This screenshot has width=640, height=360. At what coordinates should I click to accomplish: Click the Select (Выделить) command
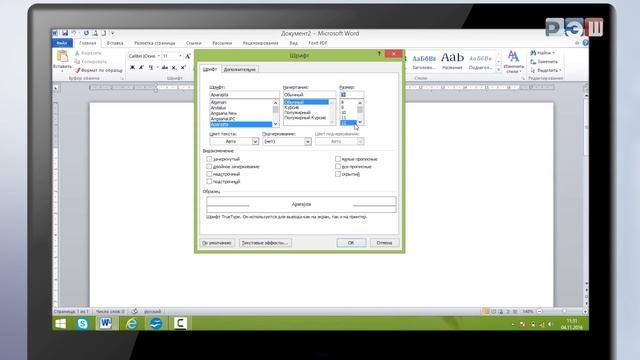tap(546, 70)
